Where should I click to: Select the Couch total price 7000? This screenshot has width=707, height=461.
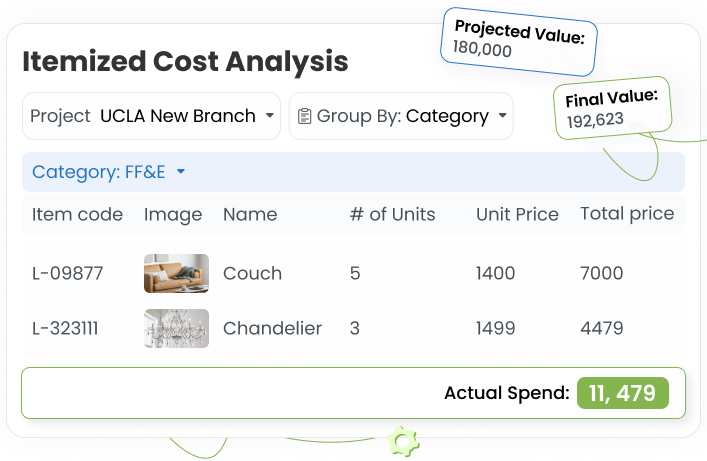601,273
